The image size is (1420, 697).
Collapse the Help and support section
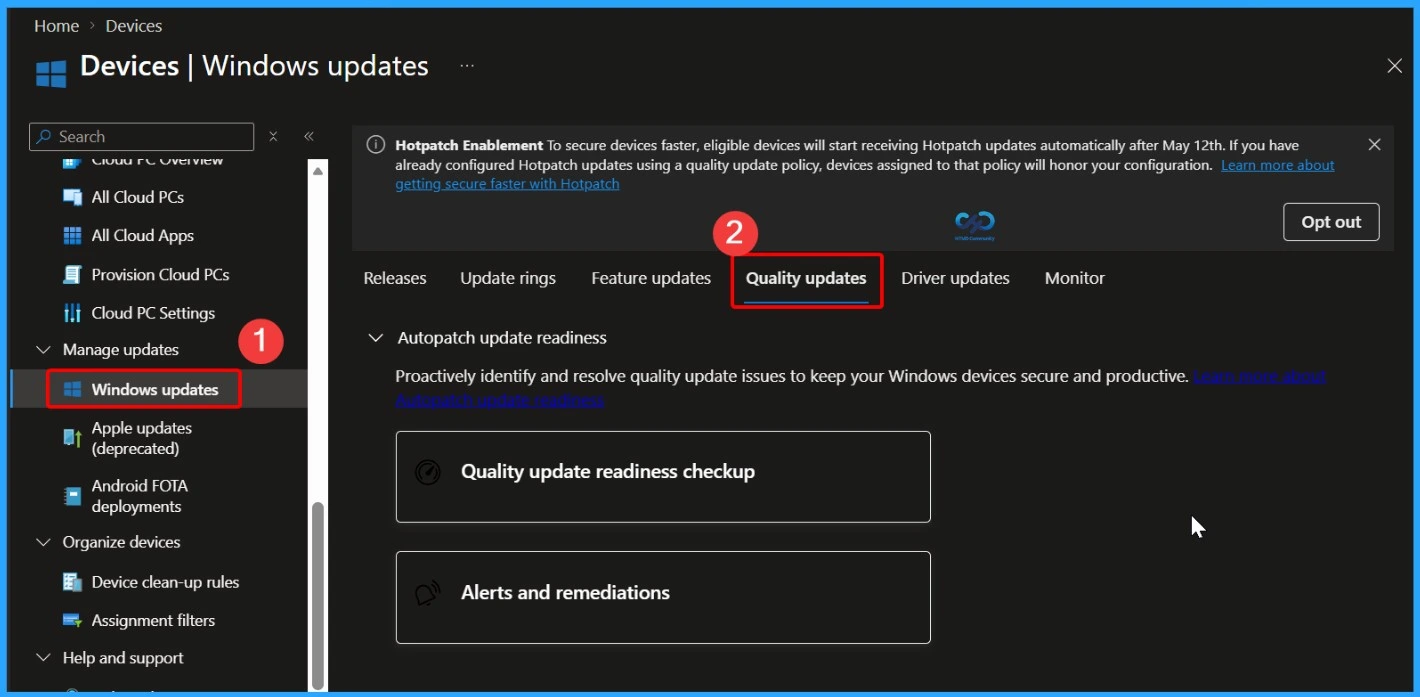click(43, 658)
